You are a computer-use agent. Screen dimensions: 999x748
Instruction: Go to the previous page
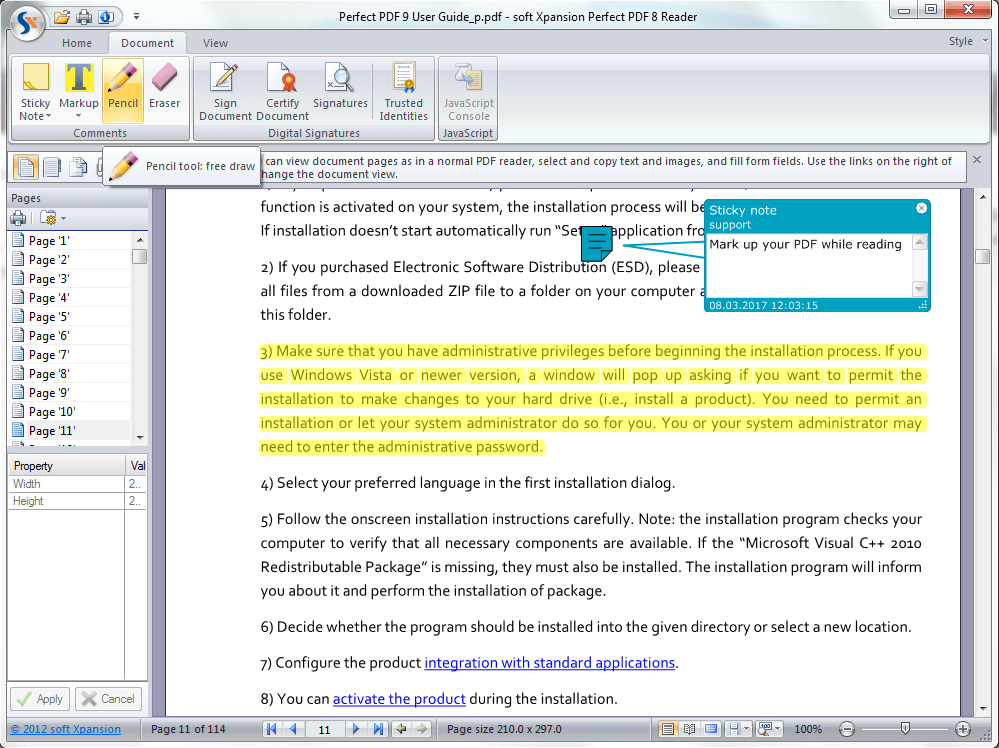(293, 729)
